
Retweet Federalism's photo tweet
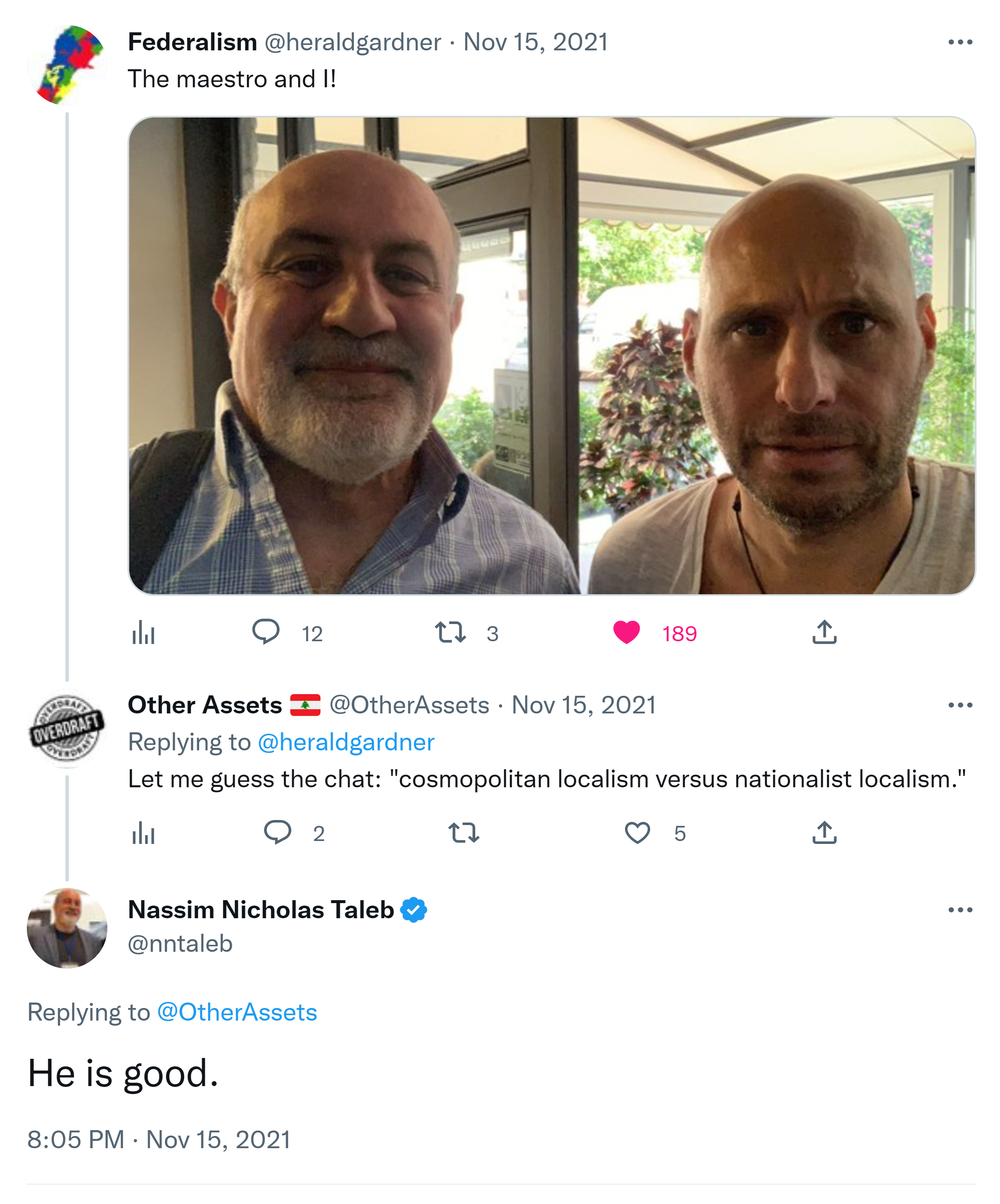click(451, 632)
